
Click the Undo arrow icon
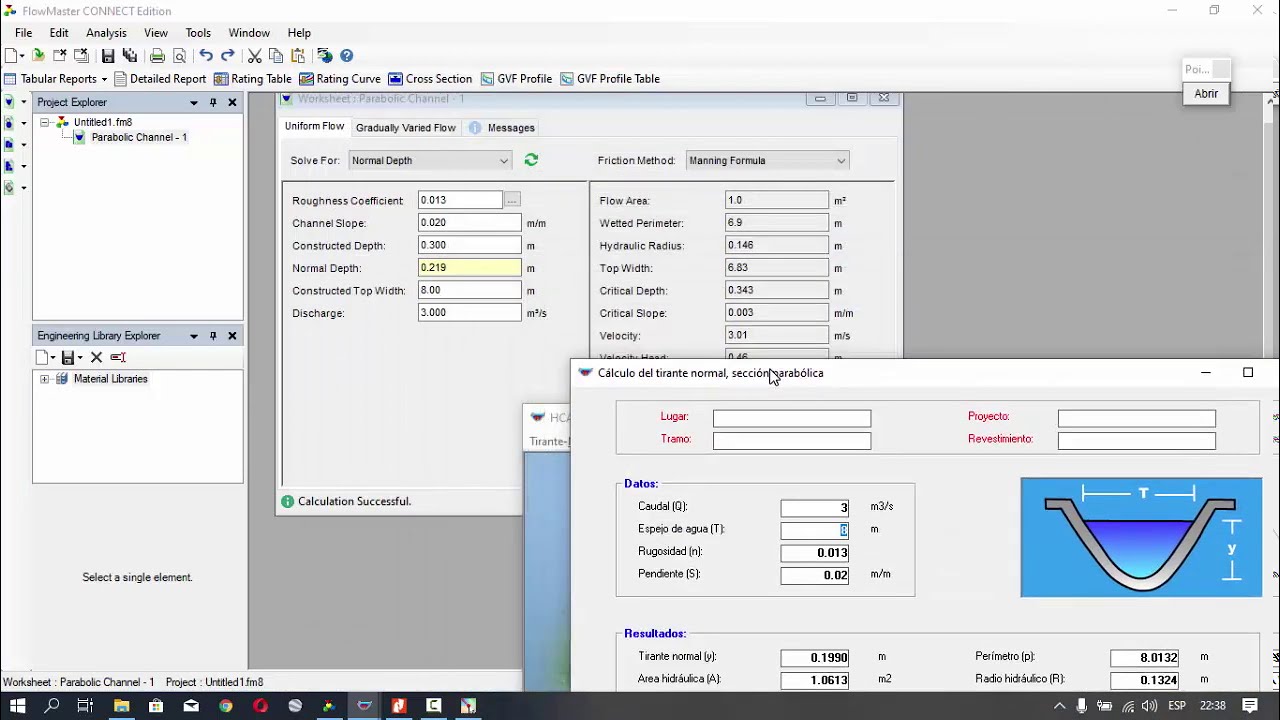click(206, 56)
